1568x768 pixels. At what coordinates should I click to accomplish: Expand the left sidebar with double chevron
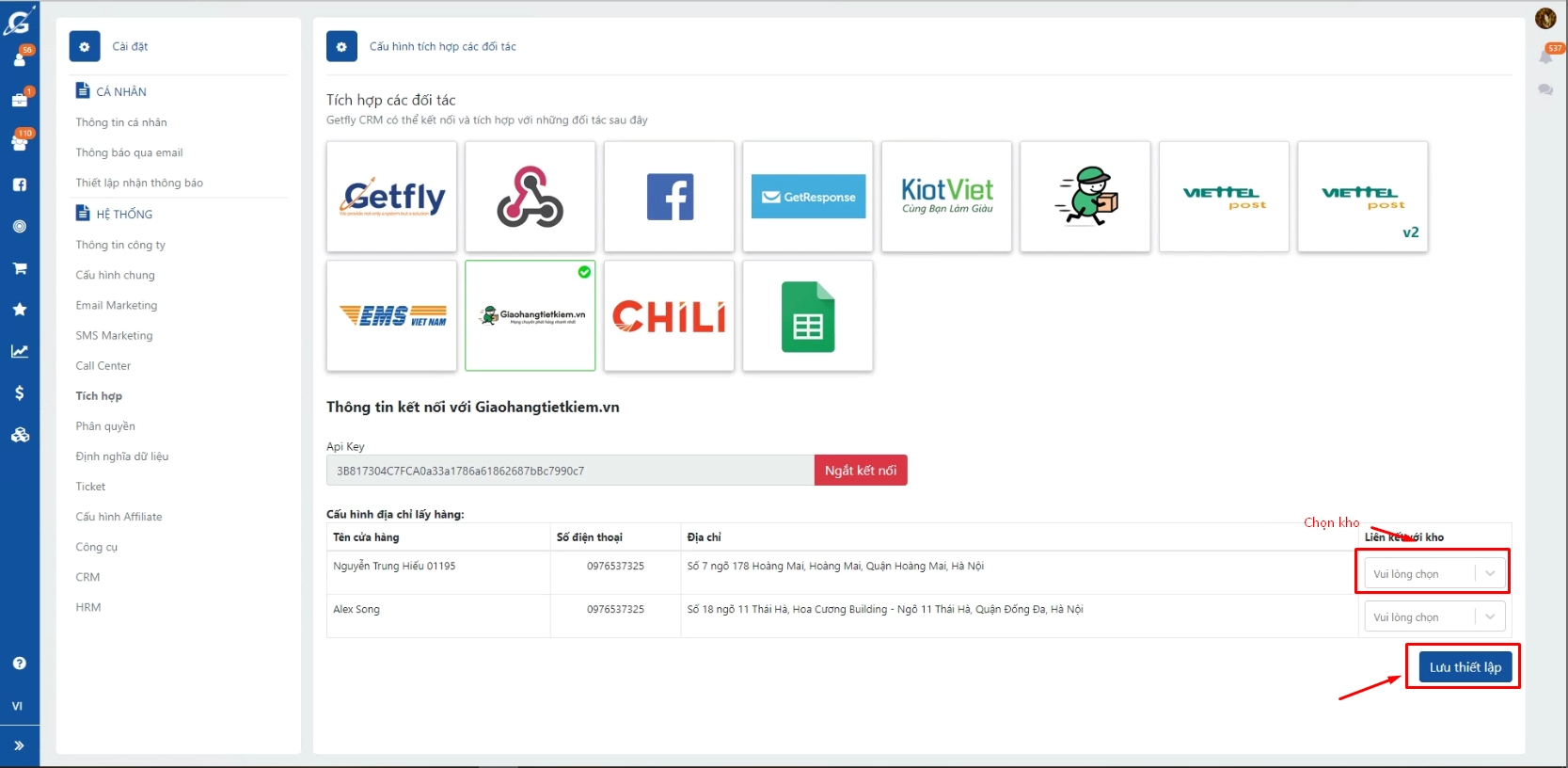[x=19, y=745]
